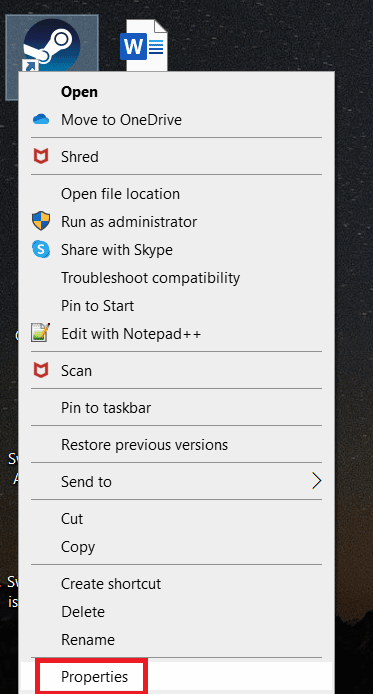Select Delete from the menu
Screen dimensions: 373x694
pyautogui.click(x=83, y=612)
